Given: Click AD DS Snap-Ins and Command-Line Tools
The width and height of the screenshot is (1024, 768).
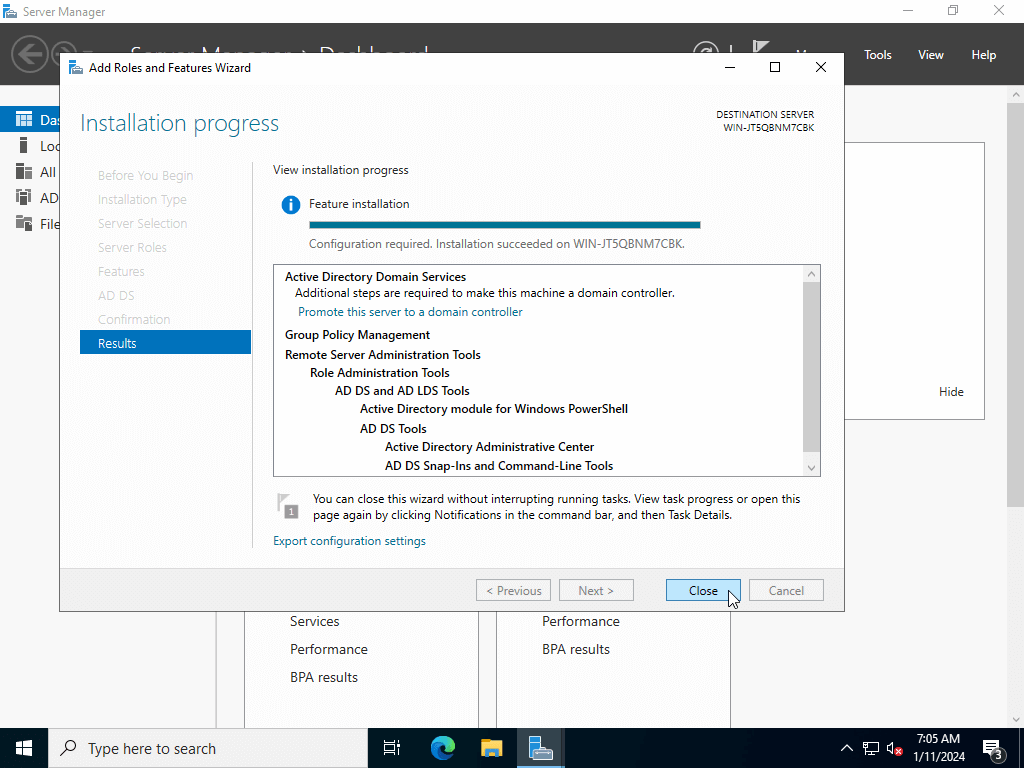Looking at the screenshot, I should [499, 466].
